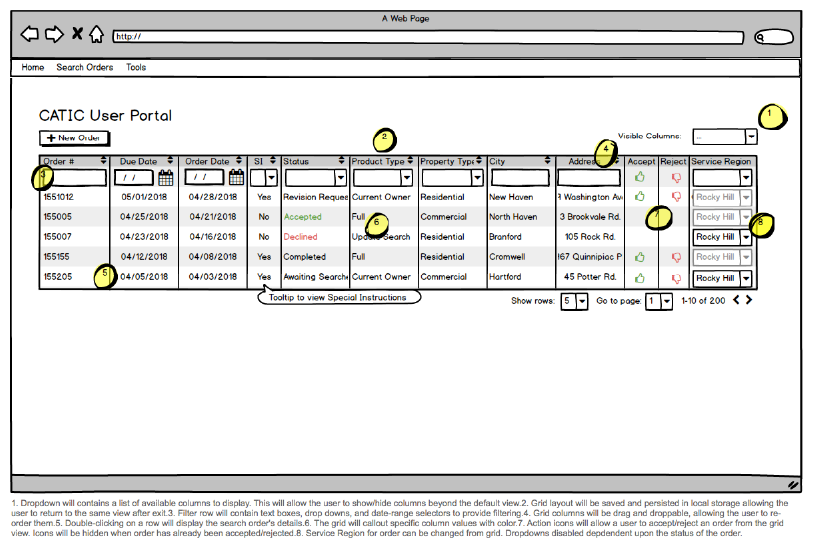The height and width of the screenshot is (550, 813).
Task: Click the browser back arrow icon
Action: (30, 35)
